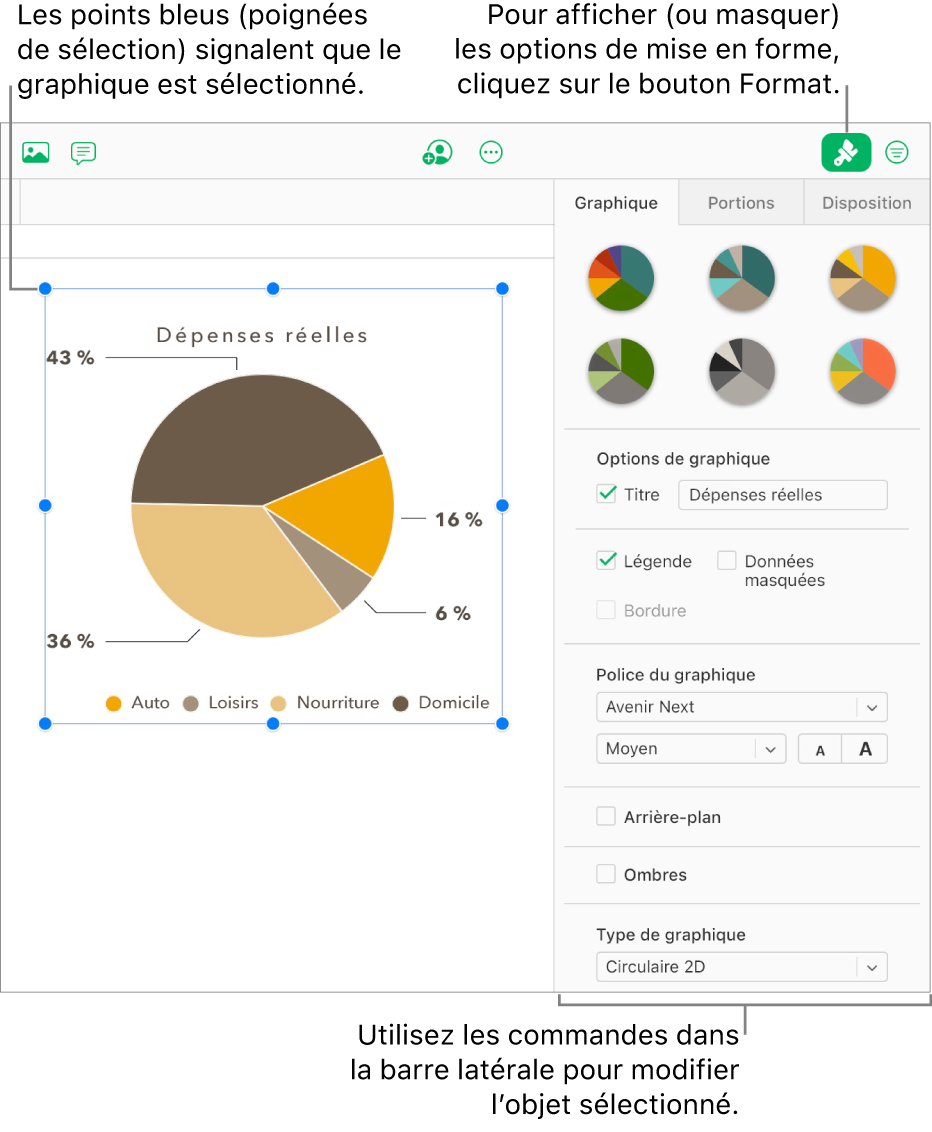Open the Avenir Next font dropdown

[741, 707]
